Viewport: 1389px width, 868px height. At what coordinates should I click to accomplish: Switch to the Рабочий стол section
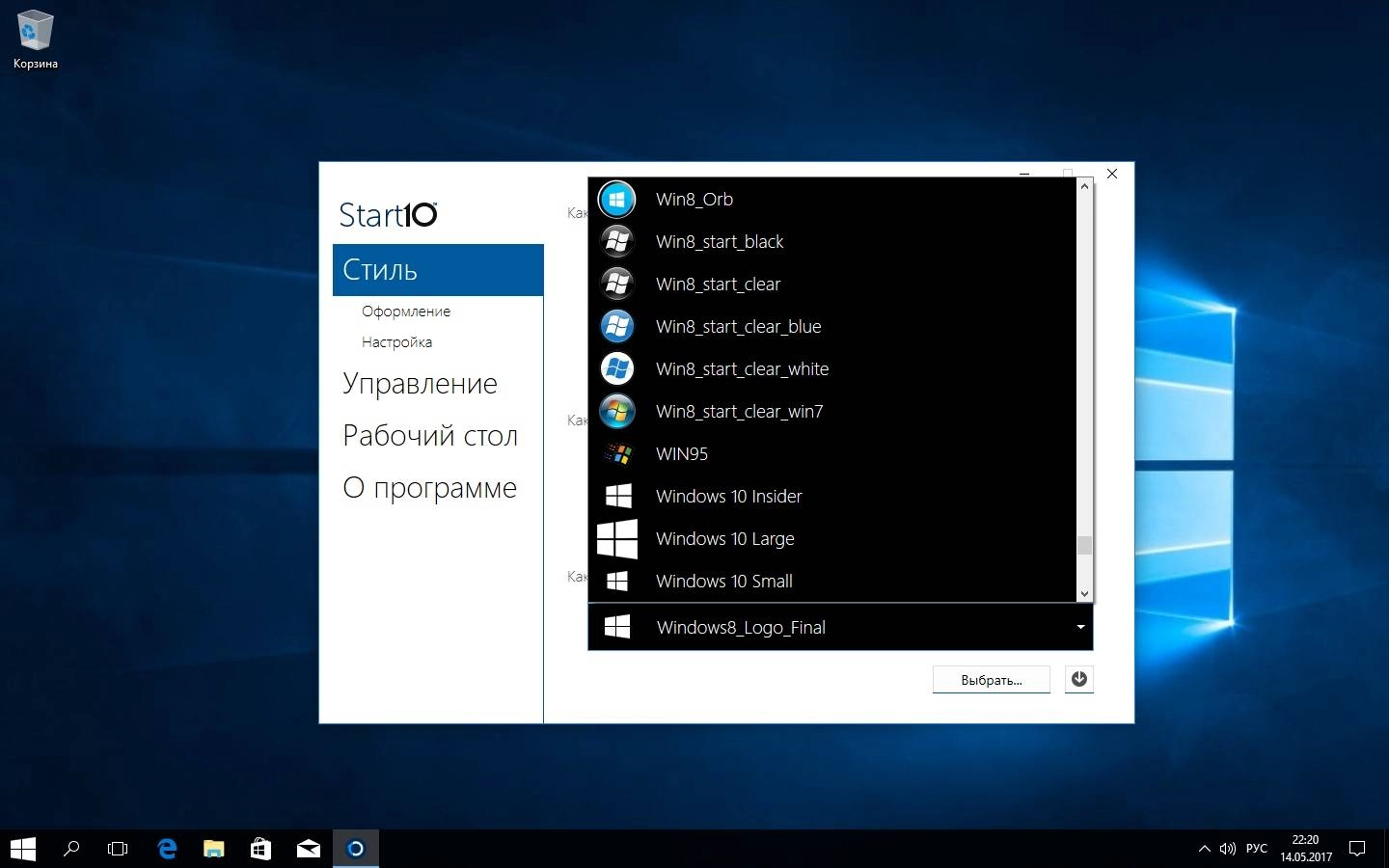430,436
